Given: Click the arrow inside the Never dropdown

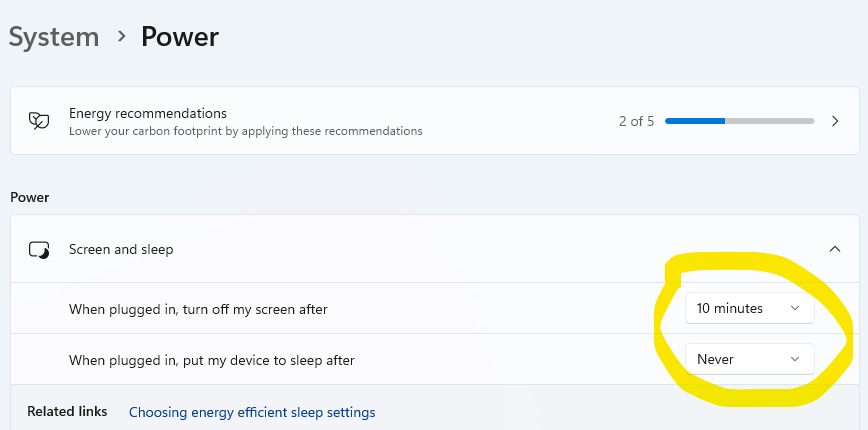Looking at the screenshot, I should 795,359.
